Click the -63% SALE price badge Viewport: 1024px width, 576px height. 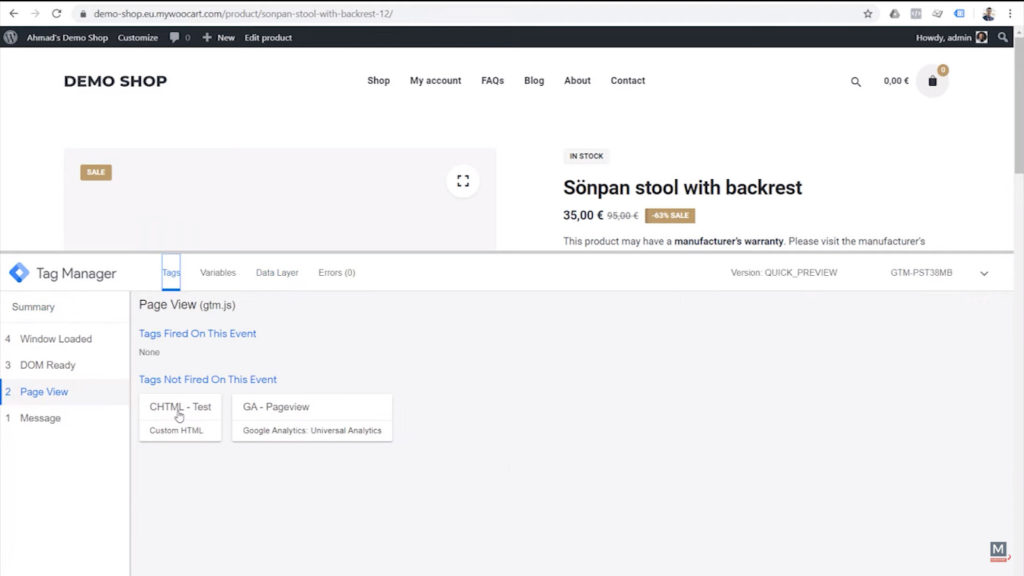pos(670,215)
